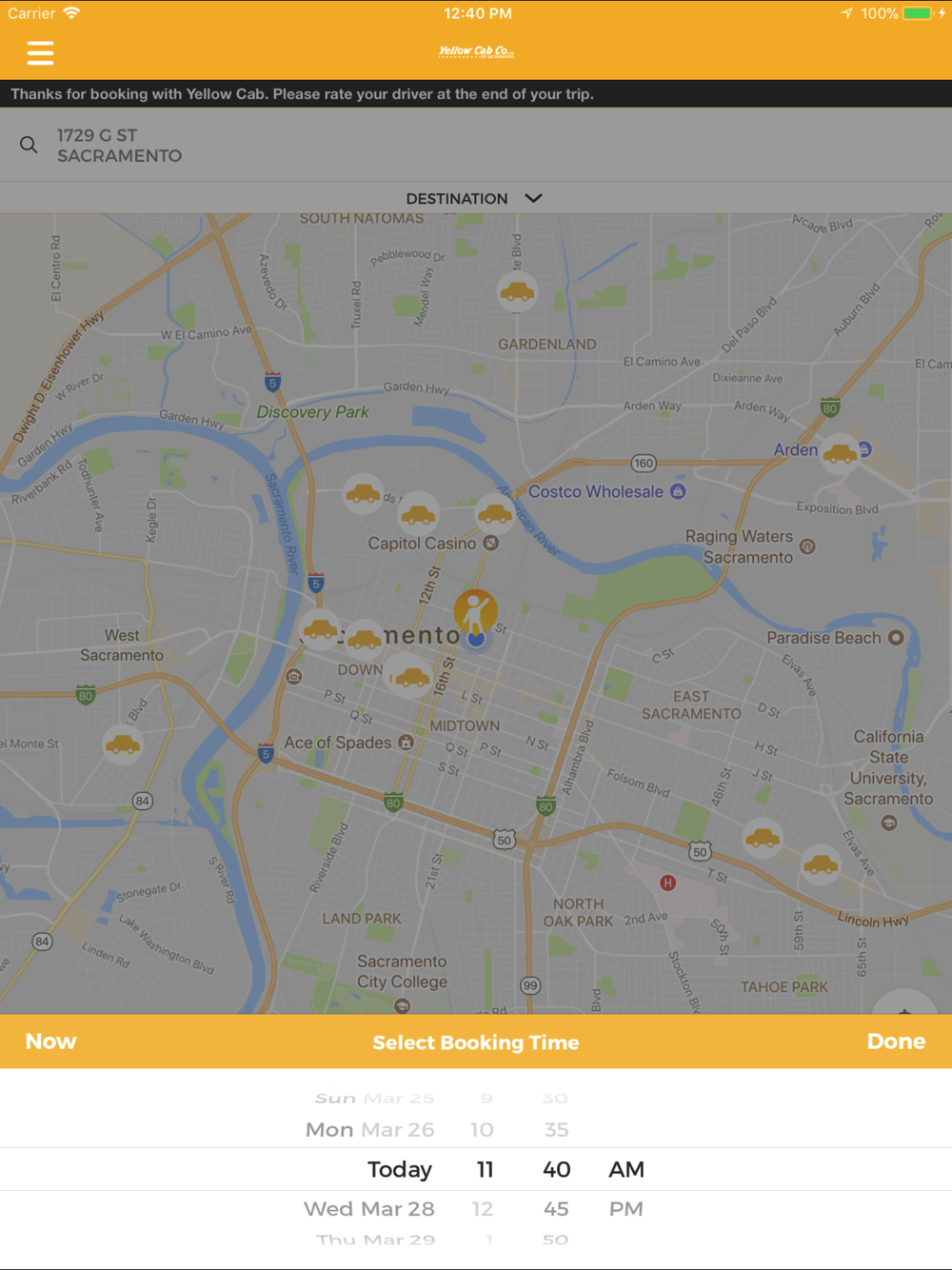Open the hamburger menu
The height and width of the screenshot is (1270, 952).
[40, 52]
